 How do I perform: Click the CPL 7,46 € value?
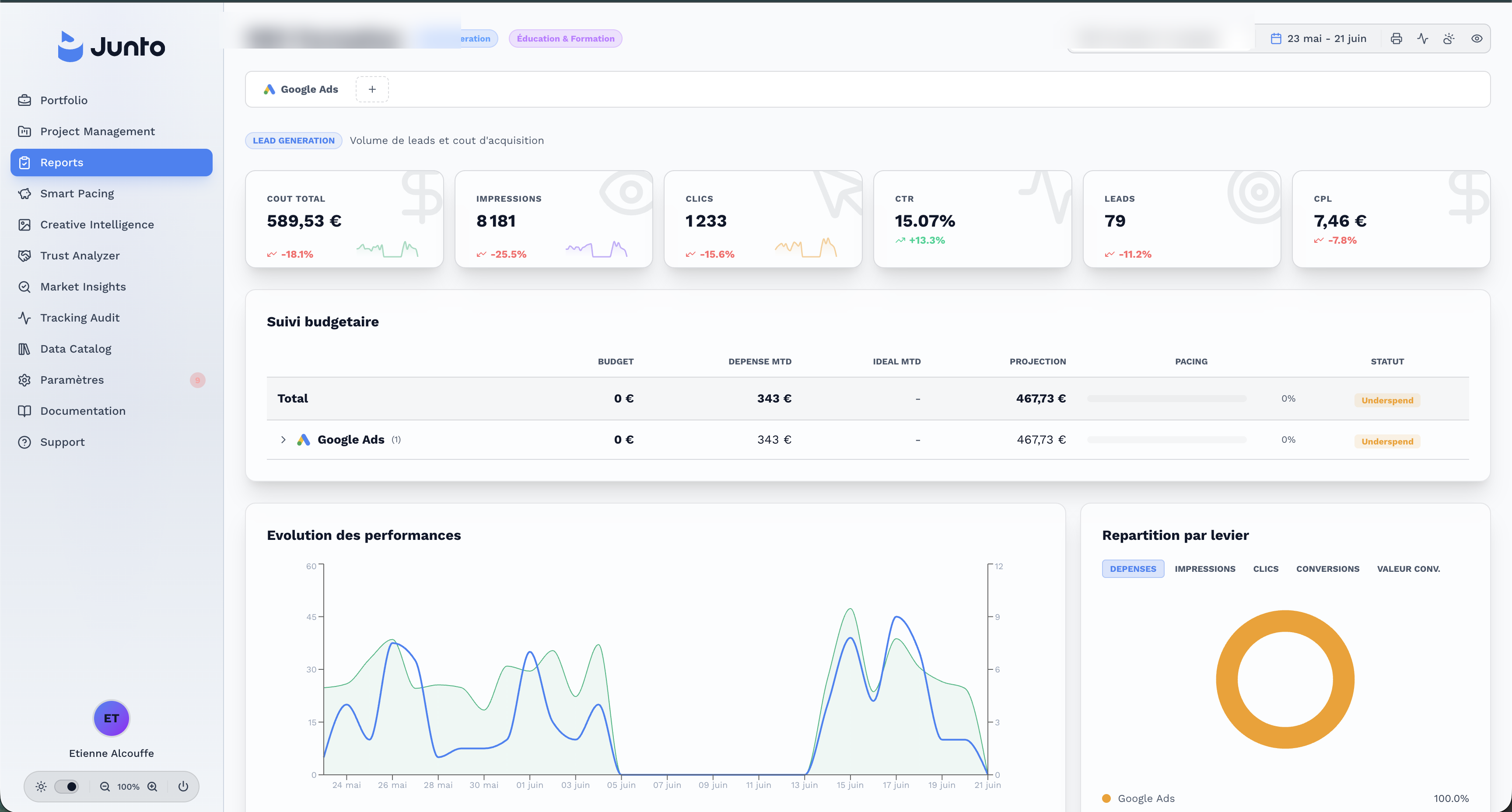click(x=1340, y=221)
